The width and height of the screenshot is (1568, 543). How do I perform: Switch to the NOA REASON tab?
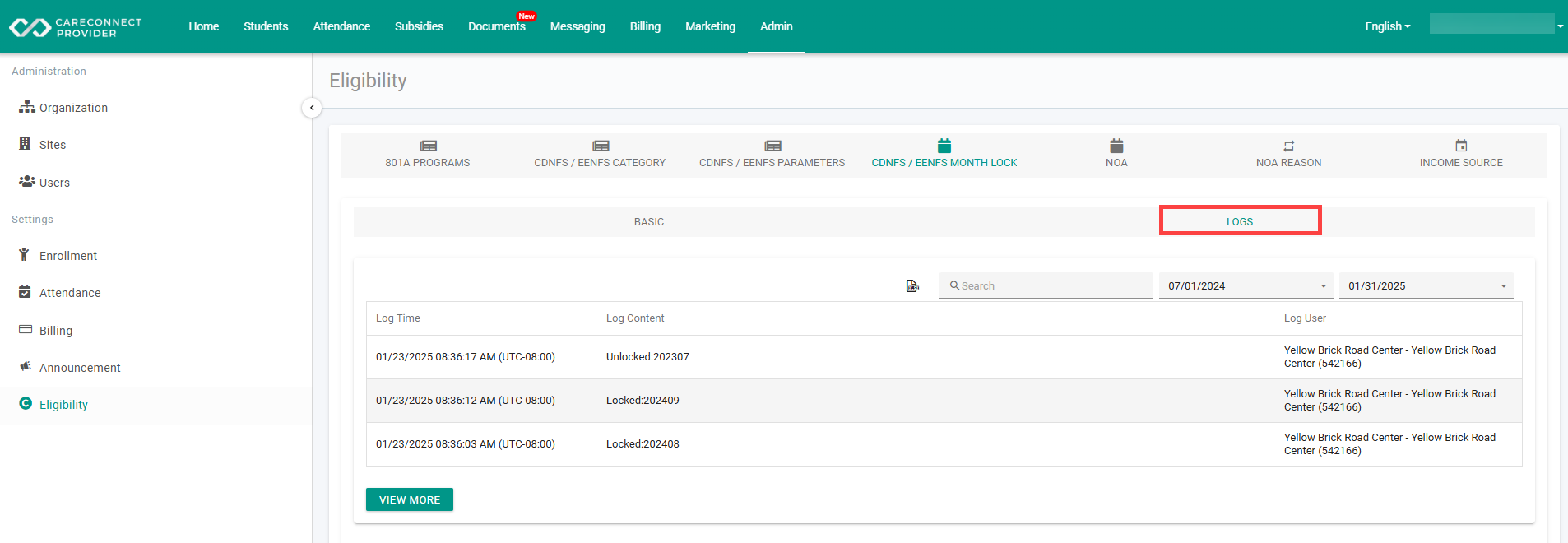click(1289, 155)
